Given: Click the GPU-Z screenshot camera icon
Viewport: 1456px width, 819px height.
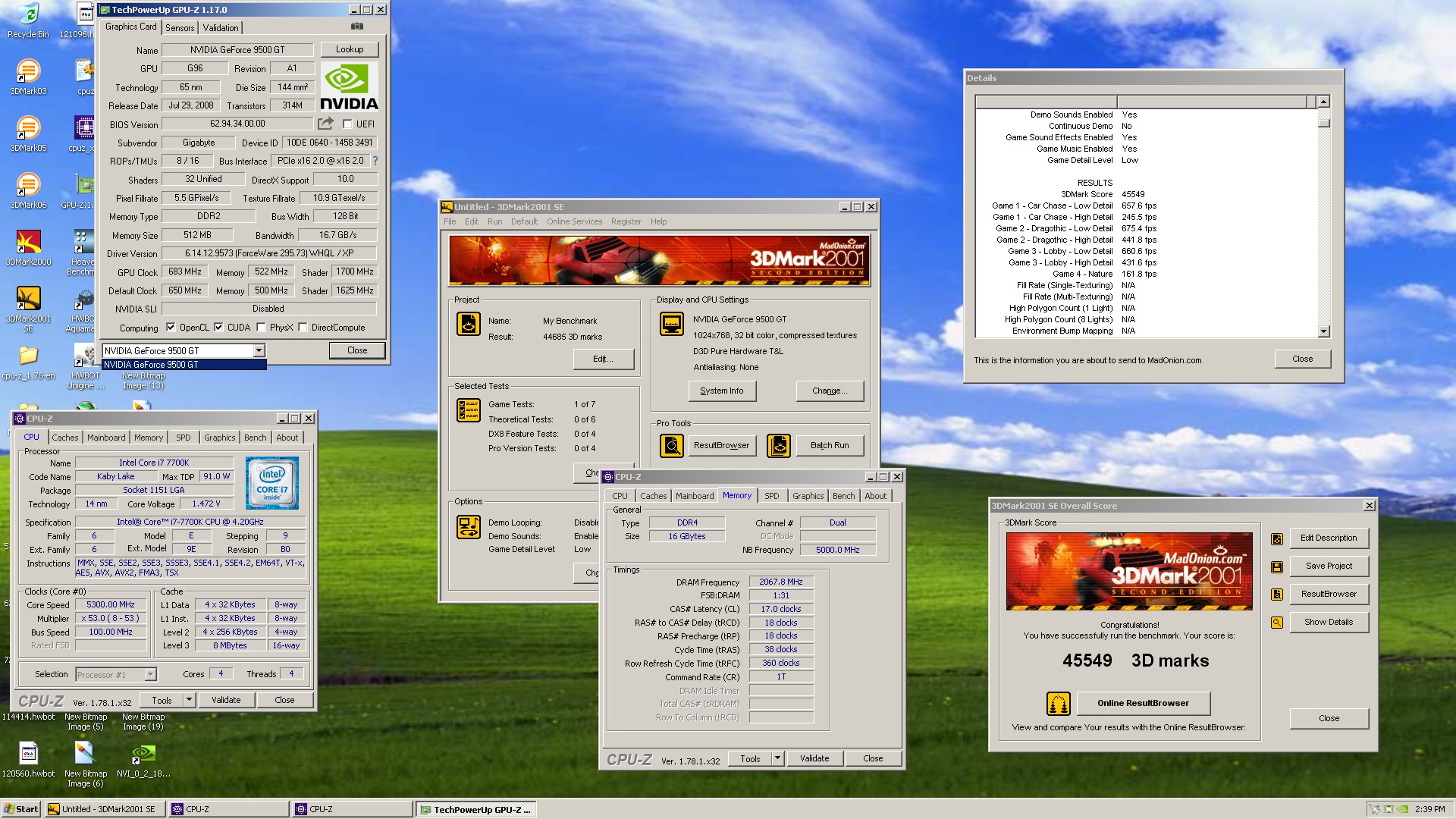Looking at the screenshot, I should [x=357, y=27].
